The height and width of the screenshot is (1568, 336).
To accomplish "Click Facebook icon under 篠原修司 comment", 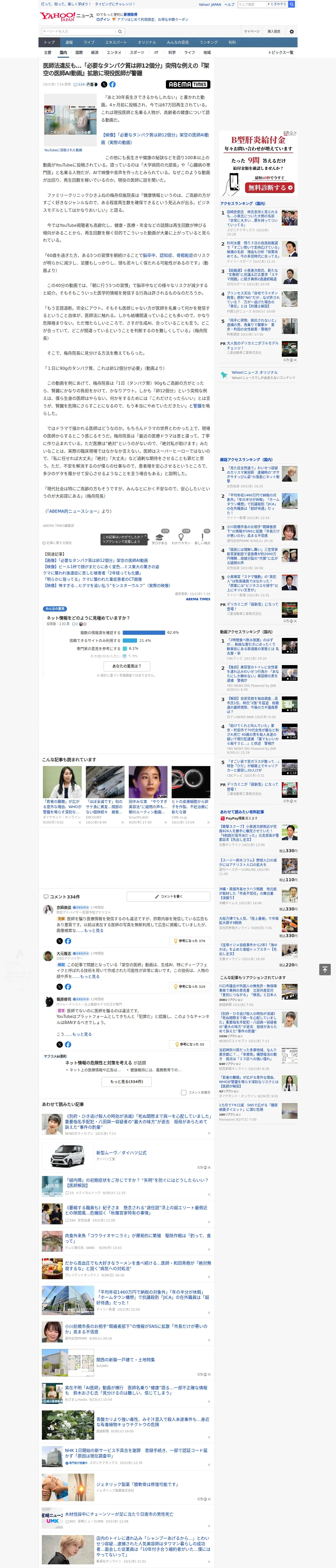I will [x=68, y=1045].
